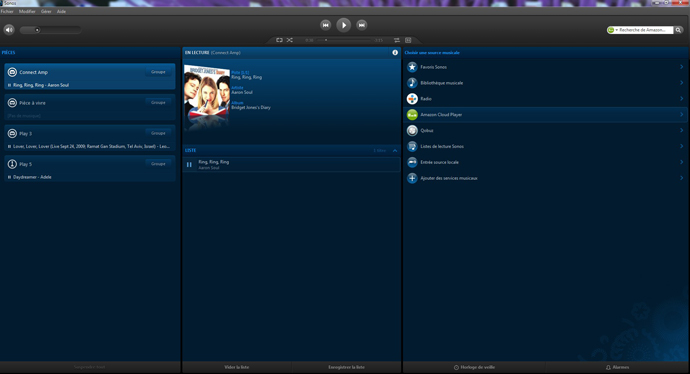Click the Qobuz service icon
Viewport: 690px width, 374px height.
click(x=412, y=130)
